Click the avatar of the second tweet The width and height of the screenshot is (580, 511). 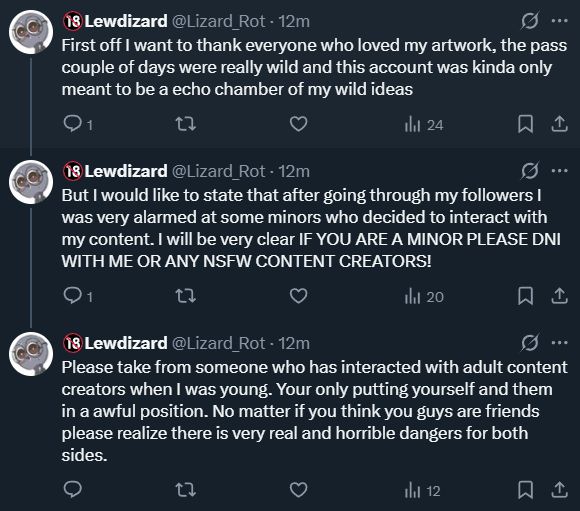pyautogui.click(x=31, y=182)
